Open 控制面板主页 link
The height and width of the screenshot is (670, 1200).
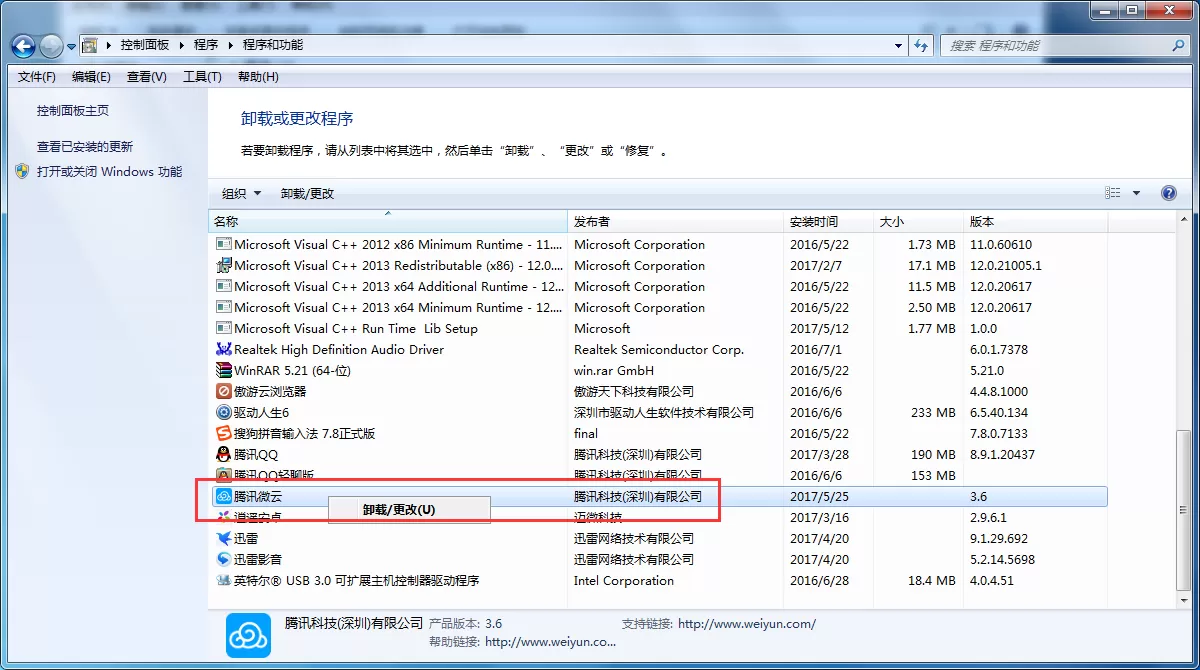[x=73, y=111]
